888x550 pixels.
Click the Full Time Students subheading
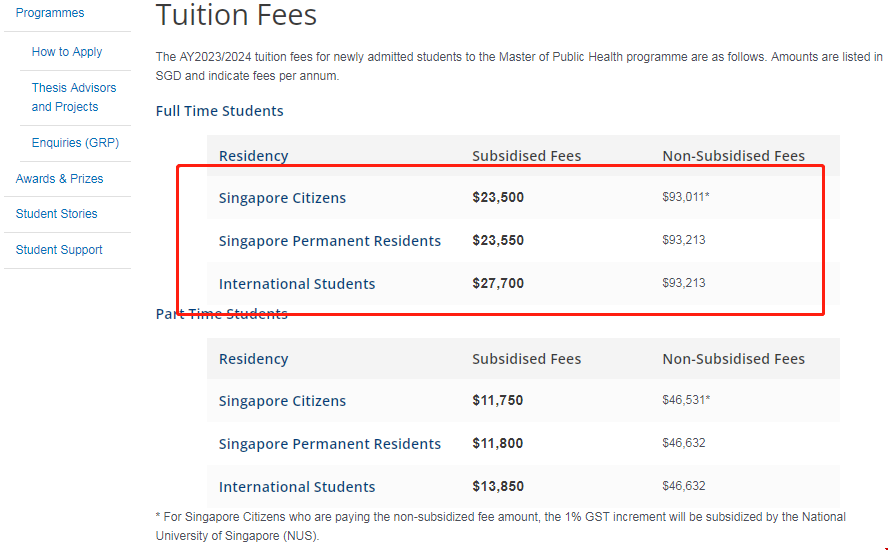pos(220,111)
